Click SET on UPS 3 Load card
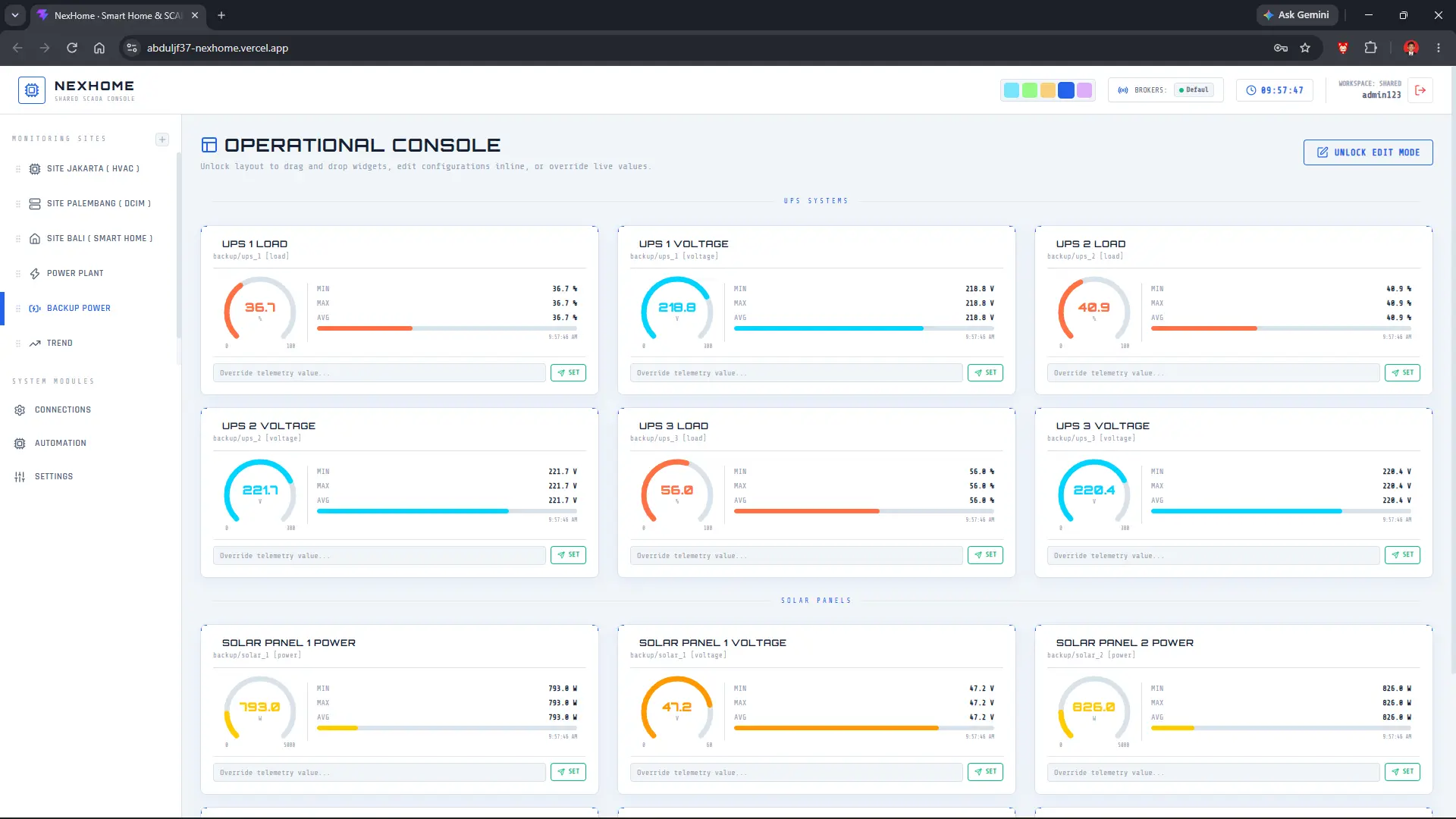 [985, 555]
